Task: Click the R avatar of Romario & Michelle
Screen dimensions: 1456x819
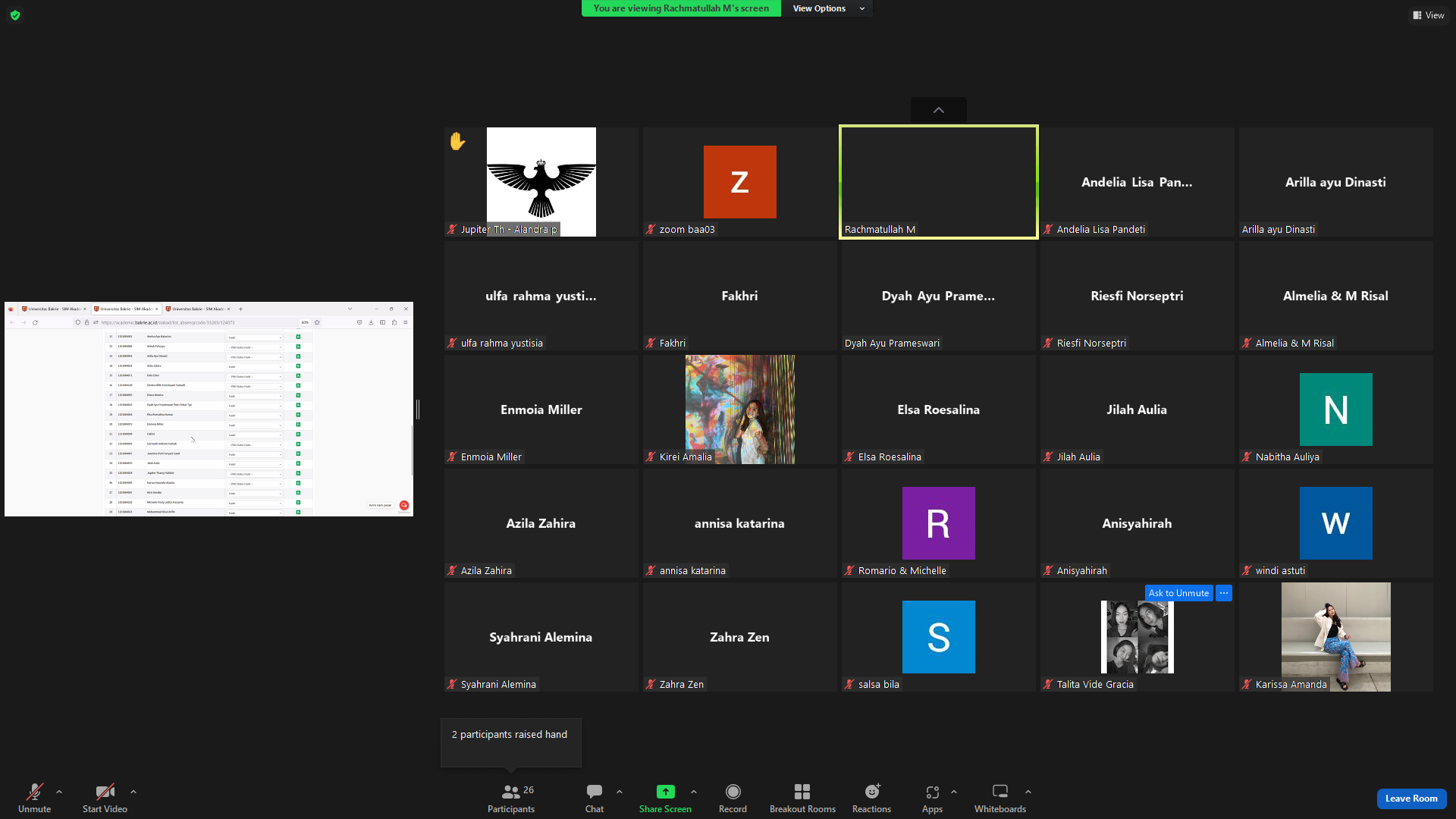Action: pyautogui.click(x=939, y=523)
